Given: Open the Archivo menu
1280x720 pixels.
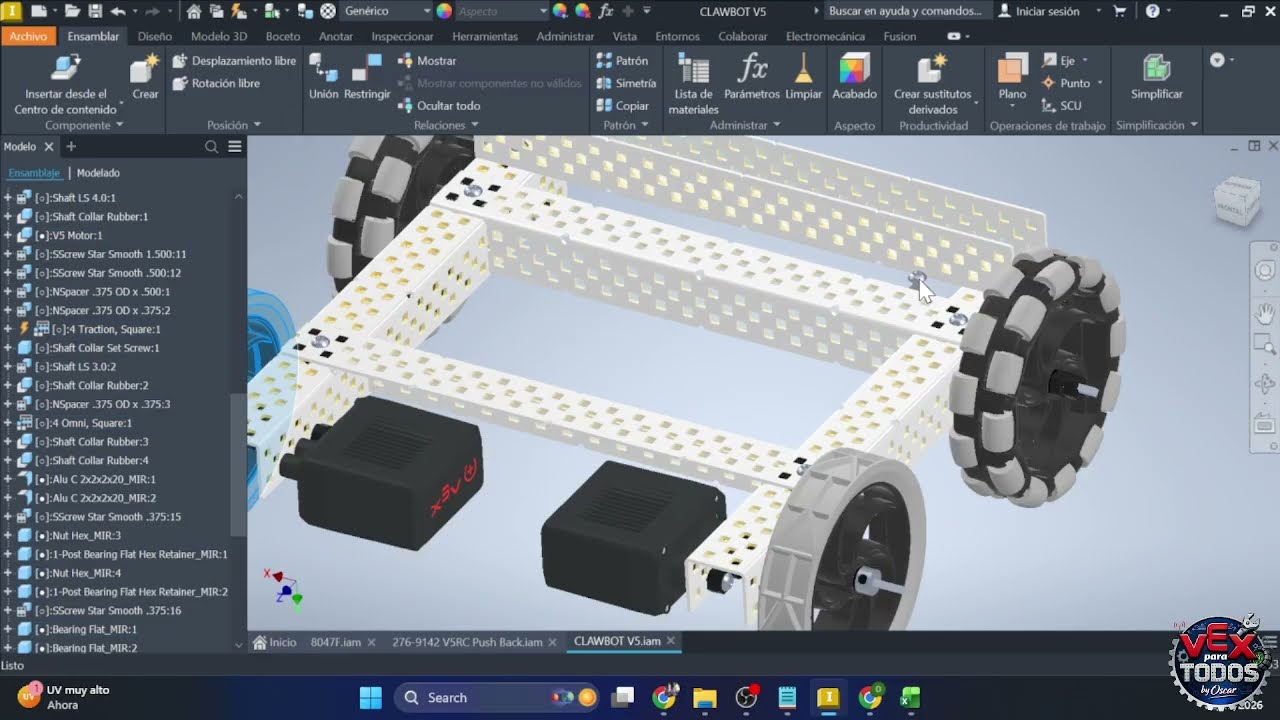Looking at the screenshot, I should point(28,36).
